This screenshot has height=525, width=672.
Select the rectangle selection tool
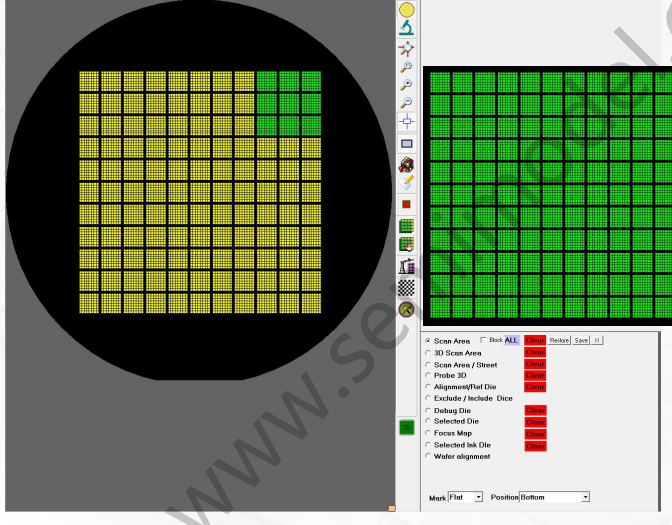pos(407,144)
